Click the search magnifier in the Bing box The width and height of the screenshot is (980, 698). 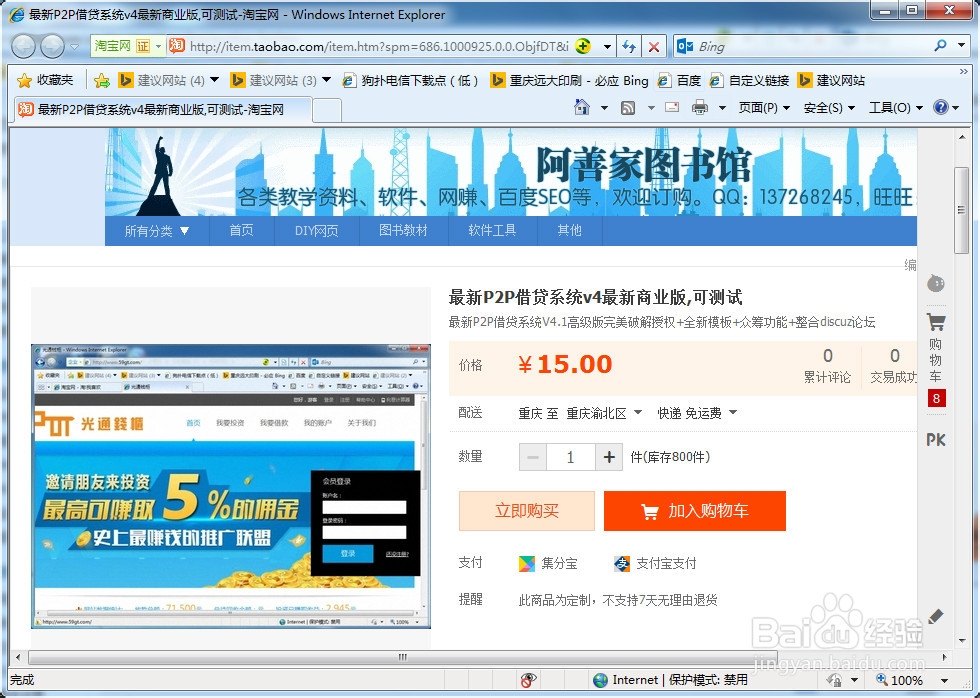click(940, 46)
